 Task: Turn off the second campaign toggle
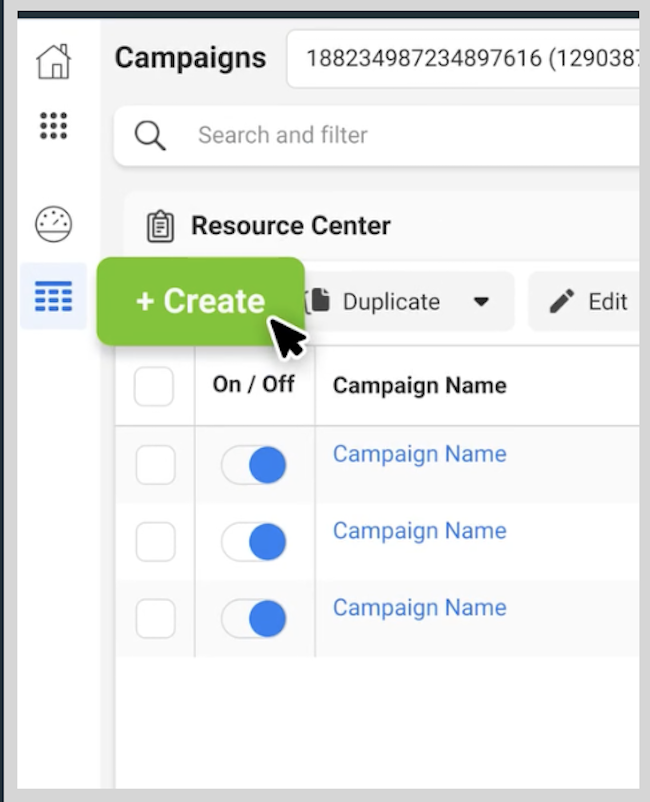pyautogui.click(x=254, y=542)
